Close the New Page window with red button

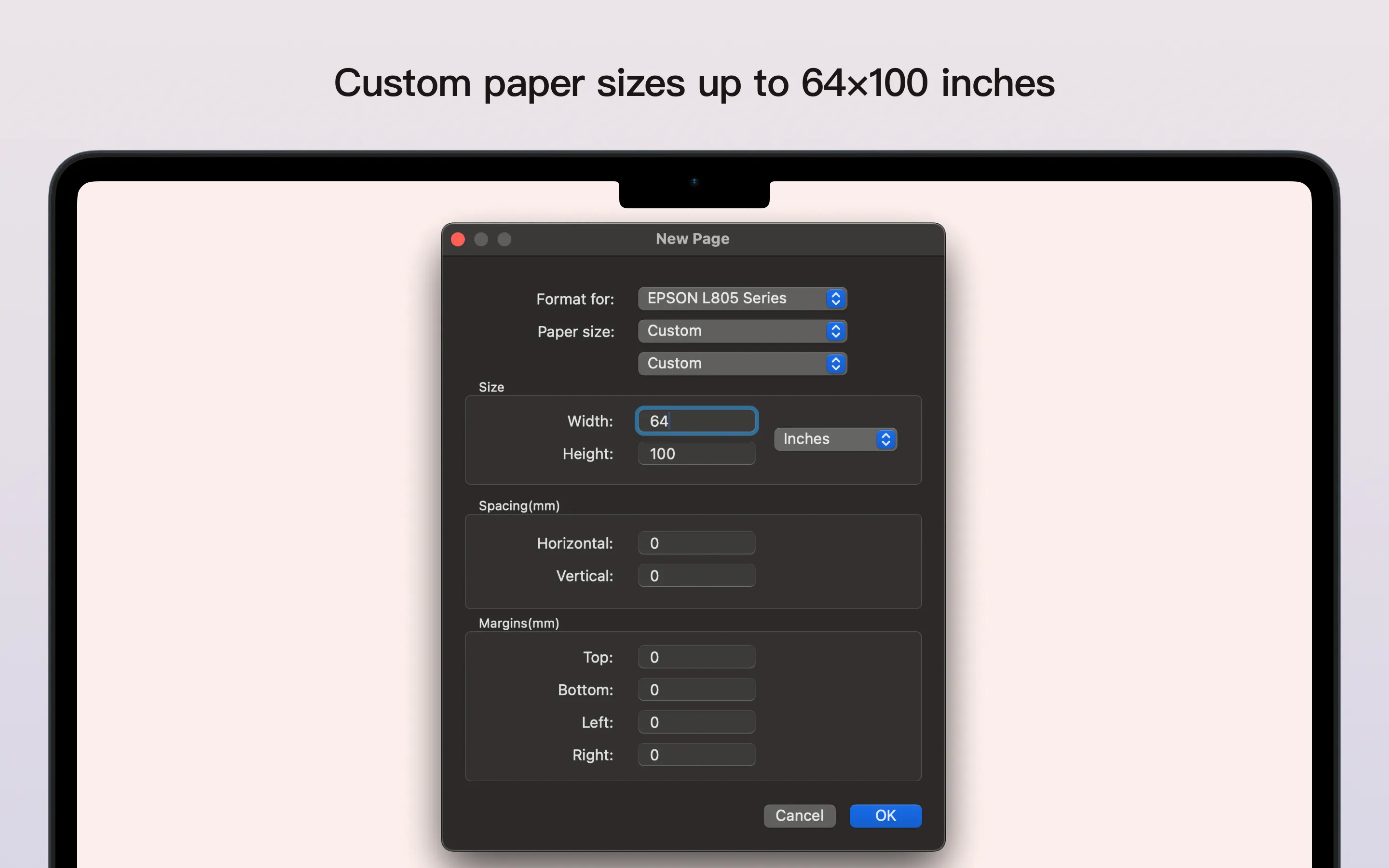click(458, 239)
